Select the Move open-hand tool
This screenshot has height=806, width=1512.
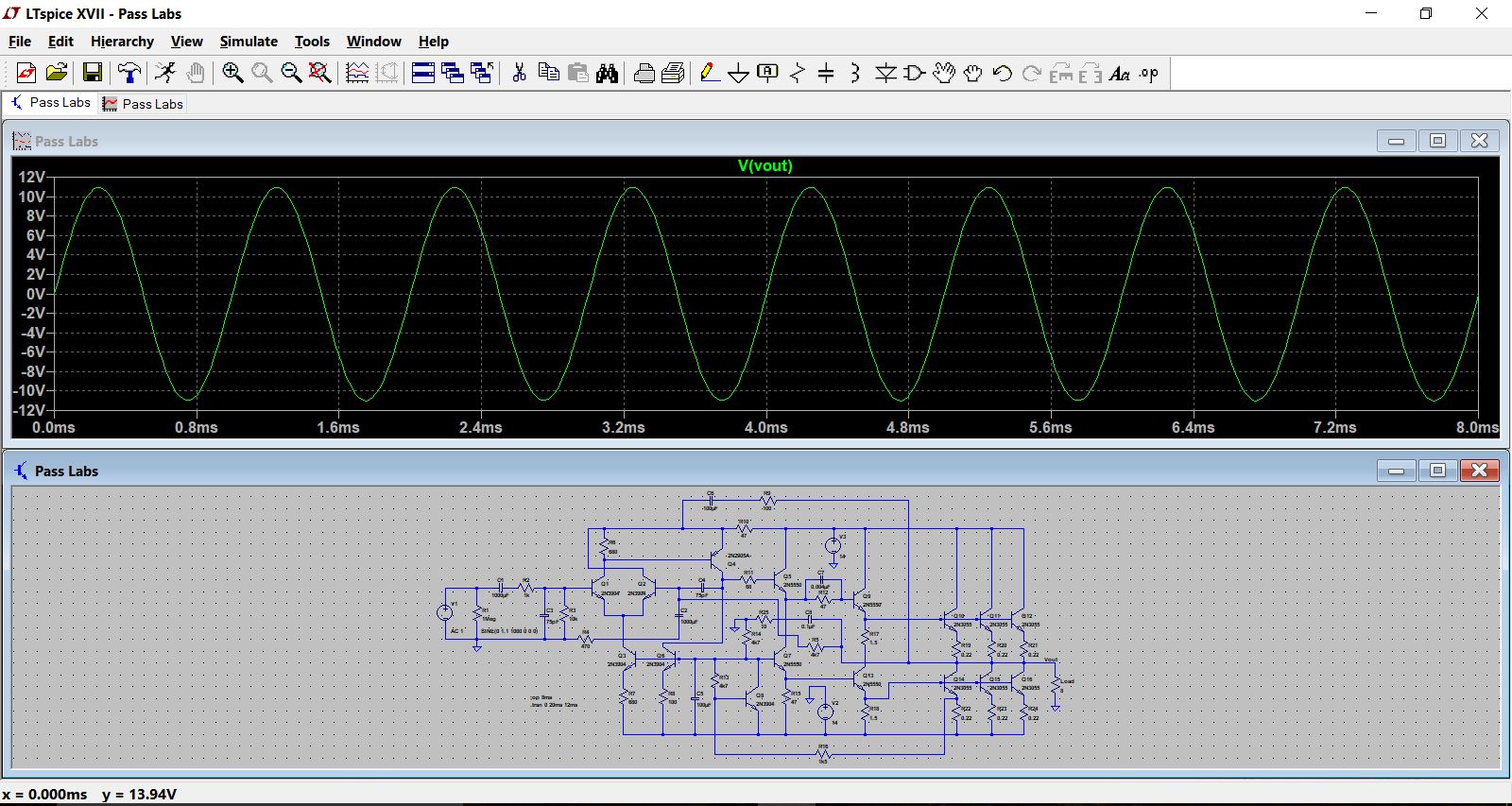[x=944, y=73]
